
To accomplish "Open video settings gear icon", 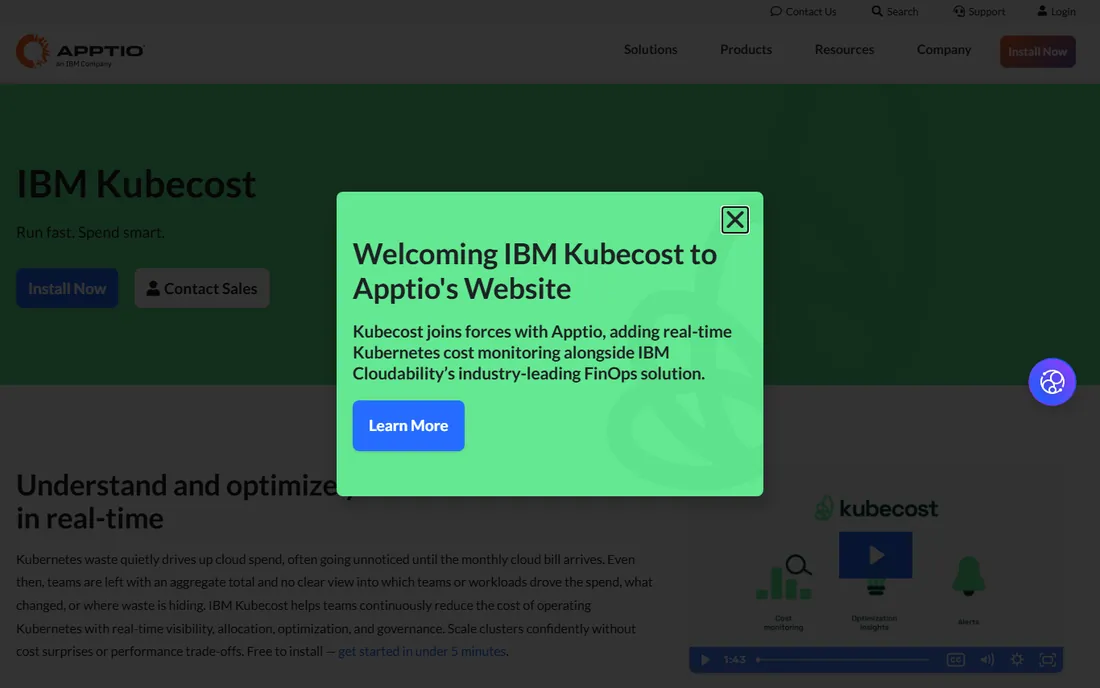I will click(1017, 660).
